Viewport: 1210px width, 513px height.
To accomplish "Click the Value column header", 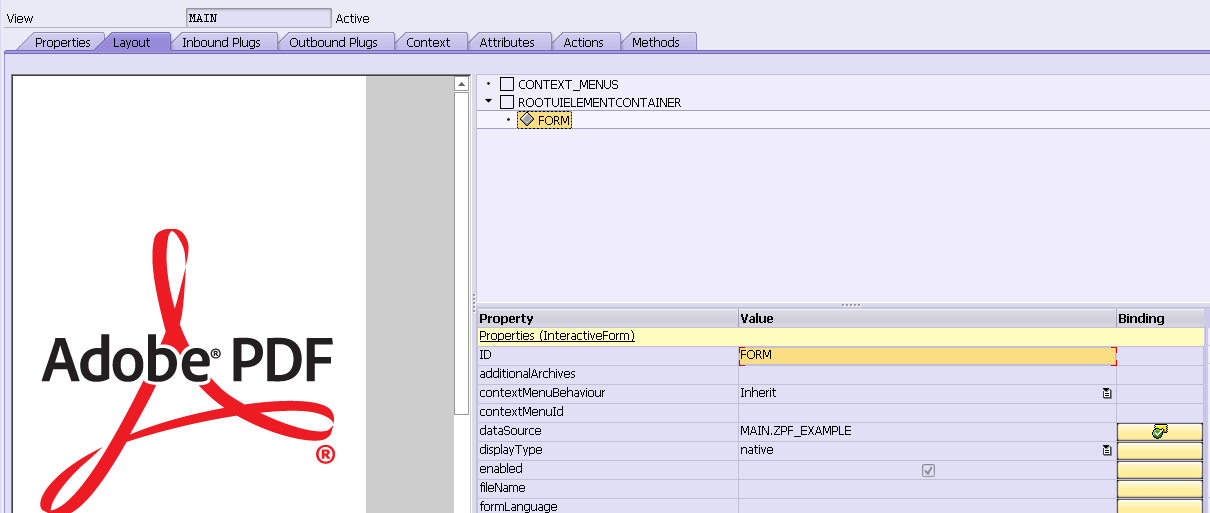I will tap(927, 318).
